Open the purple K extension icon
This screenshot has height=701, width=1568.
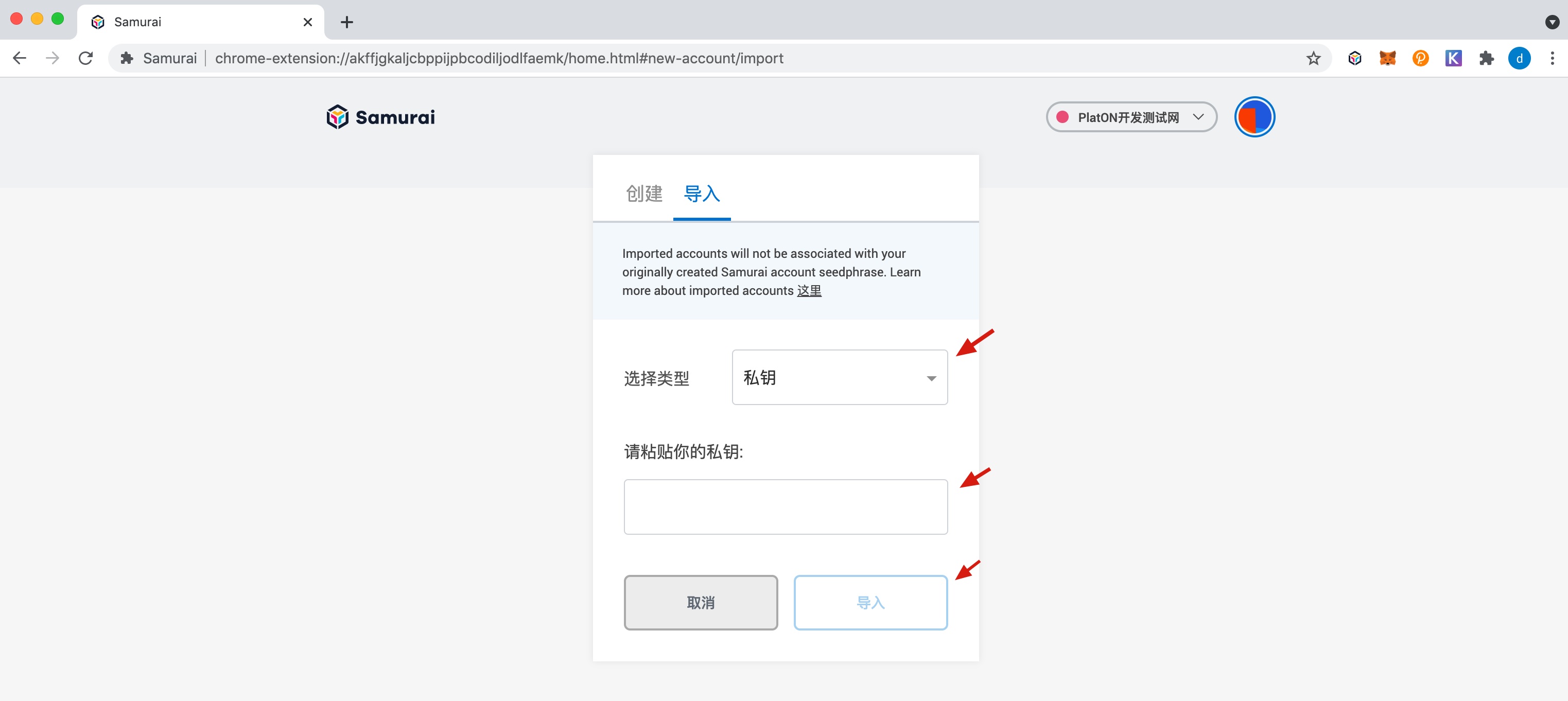[x=1454, y=59]
